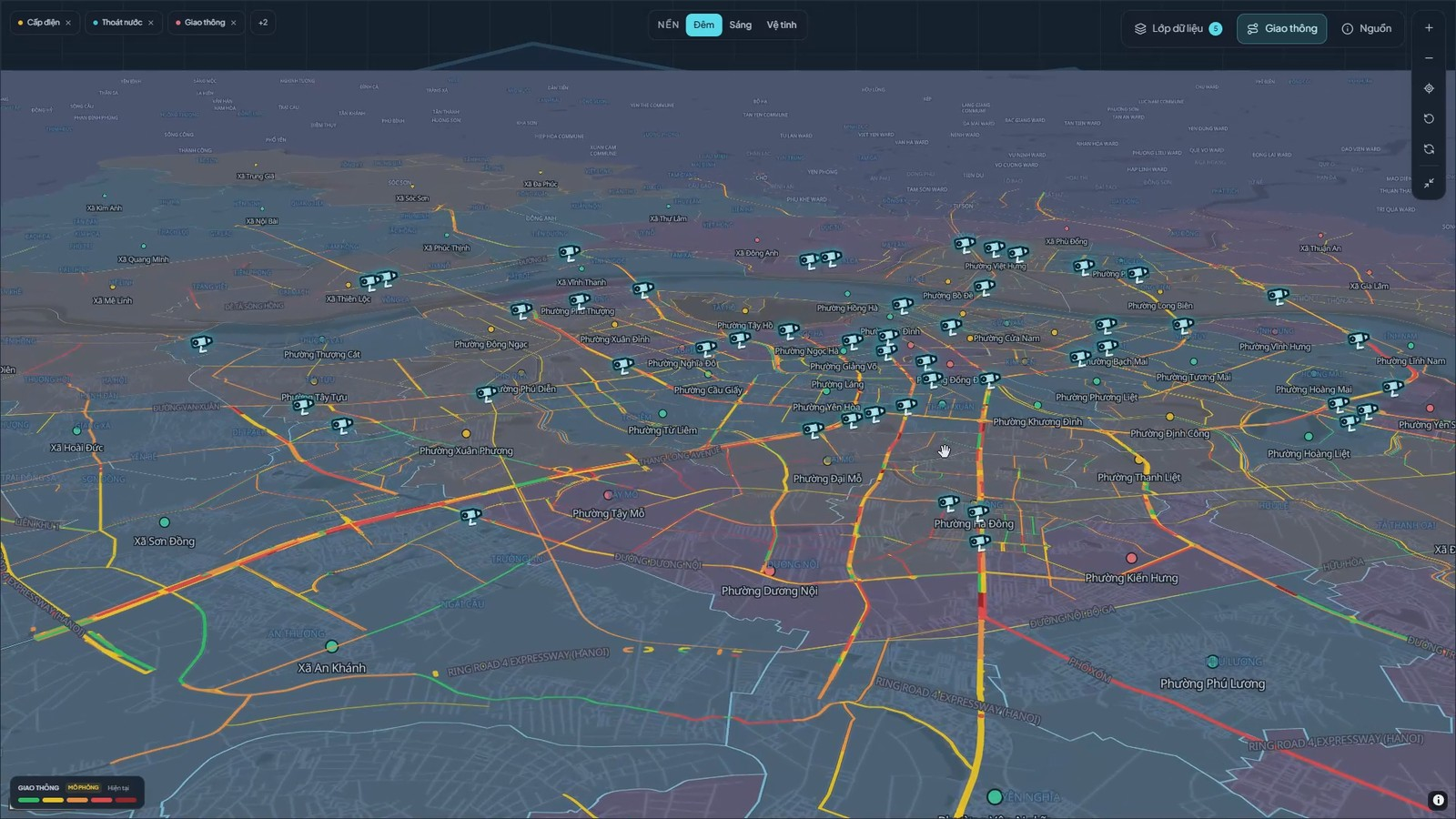Click the collapse/minimize arrows icon

(1429, 183)
